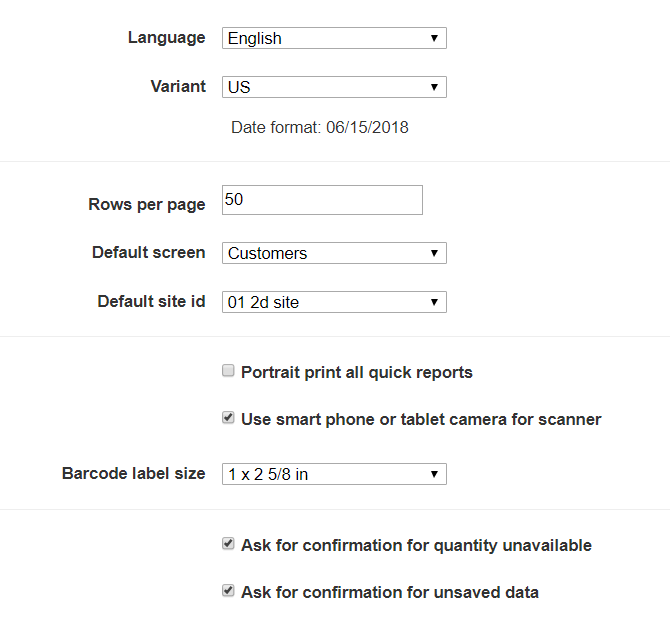Viewport: 670px width, 629px height.
Task: Uncheck confirmation for unsaved data
Action: [x=228, y=591]
